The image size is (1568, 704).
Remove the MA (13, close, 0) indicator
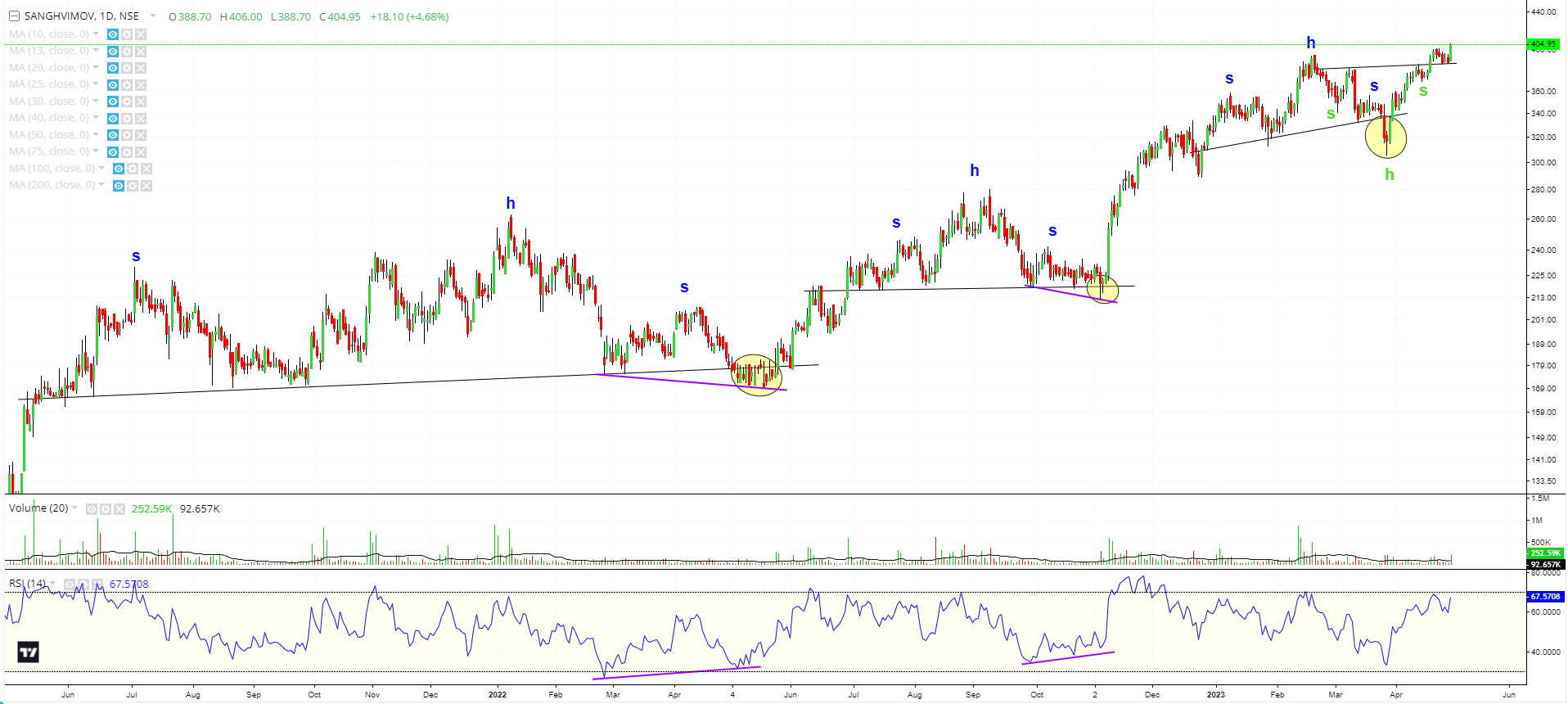tap(141, 52)
